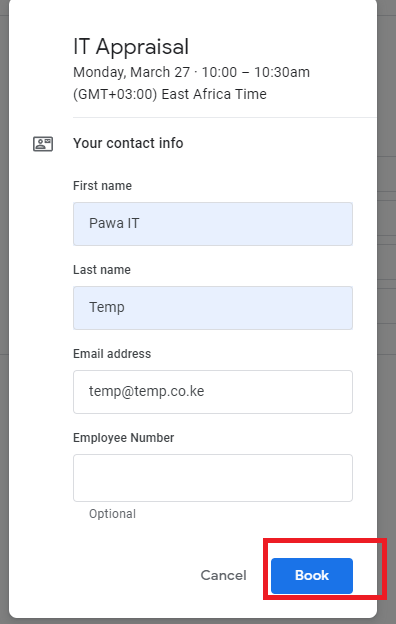Click the empty Employee Number field

coord(213,478)
